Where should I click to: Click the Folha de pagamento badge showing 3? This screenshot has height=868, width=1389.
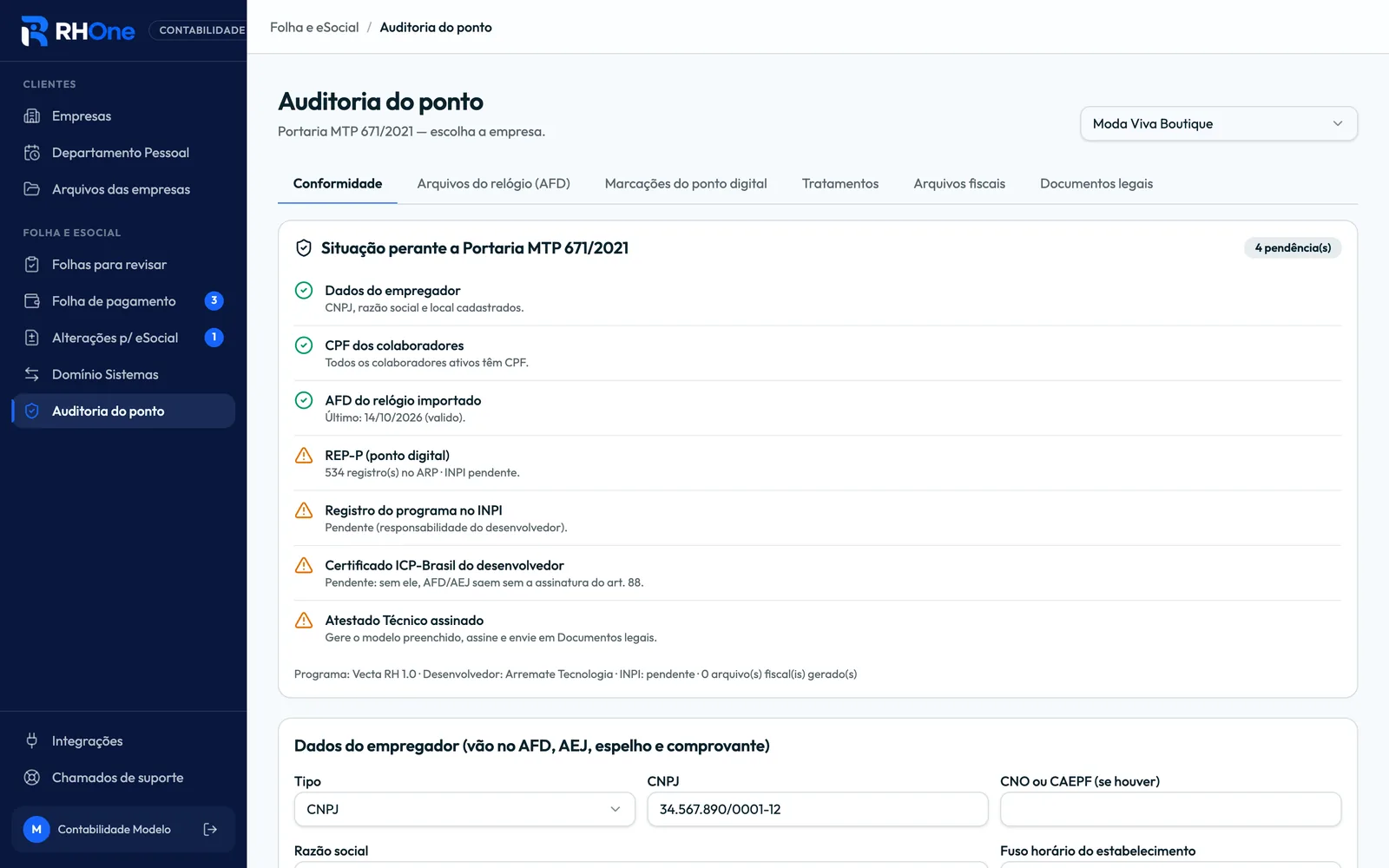coord(214,301)
